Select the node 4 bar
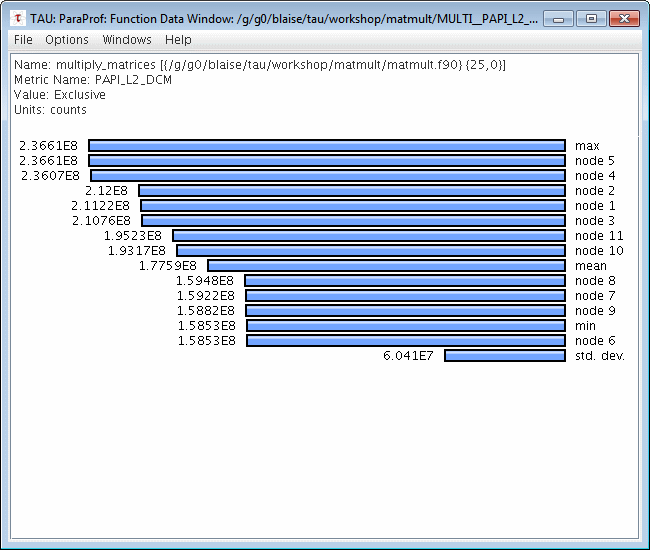Viewport: 650px width, 550px height. tap(328, 176)
